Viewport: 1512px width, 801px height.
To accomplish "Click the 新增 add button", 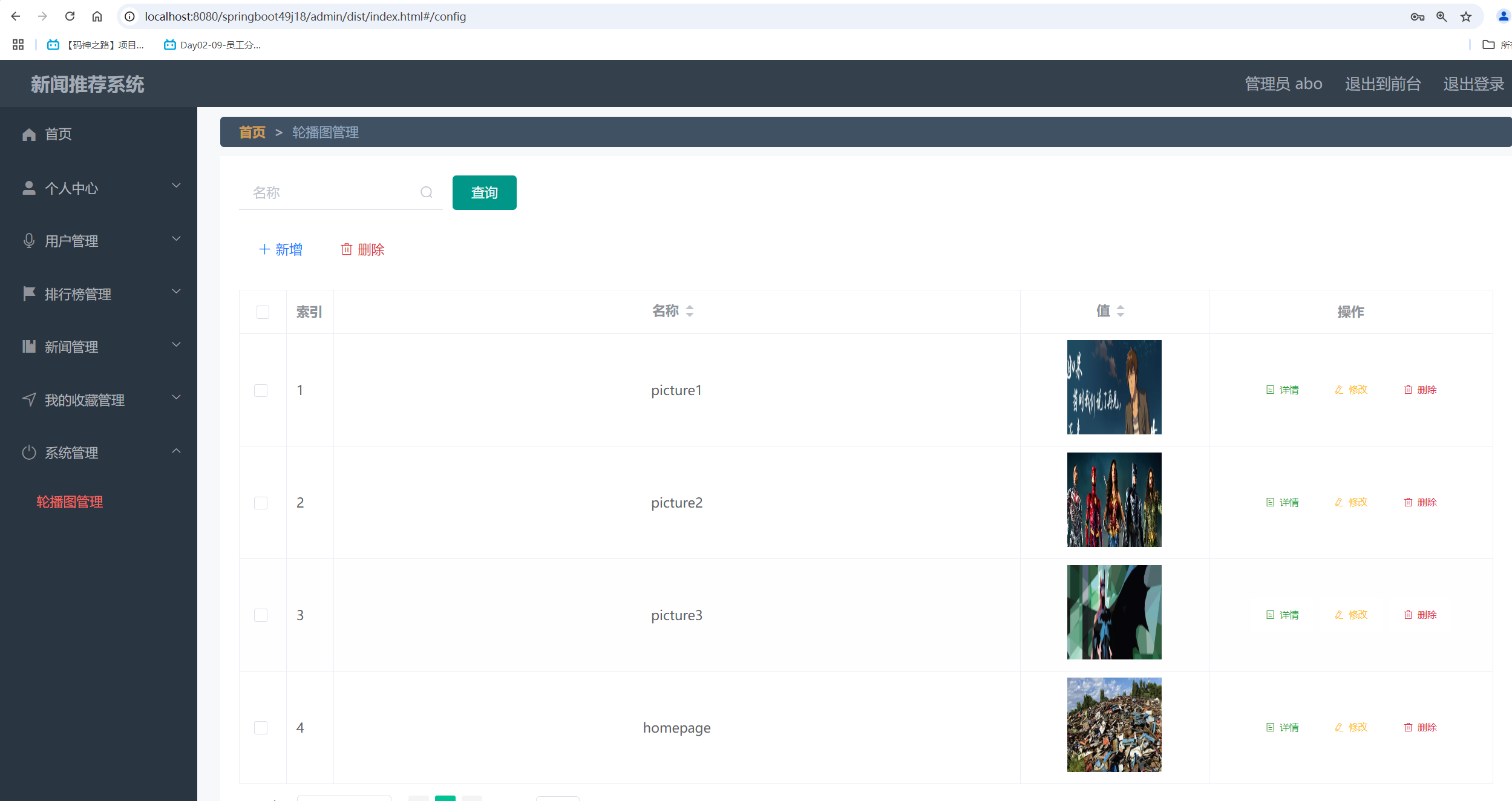I will (x=281, y=249).
